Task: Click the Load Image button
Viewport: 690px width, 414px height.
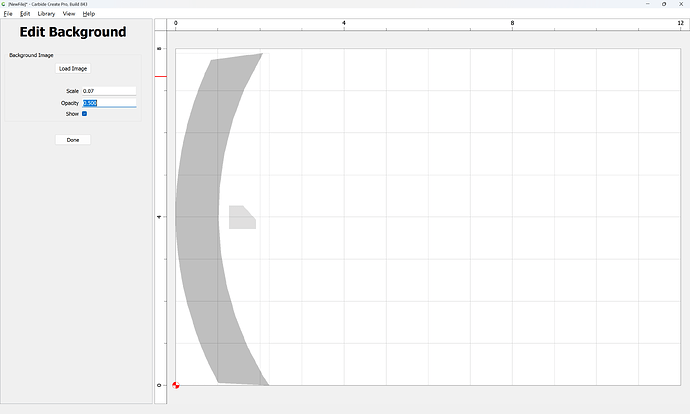Action: click(73, 69)
